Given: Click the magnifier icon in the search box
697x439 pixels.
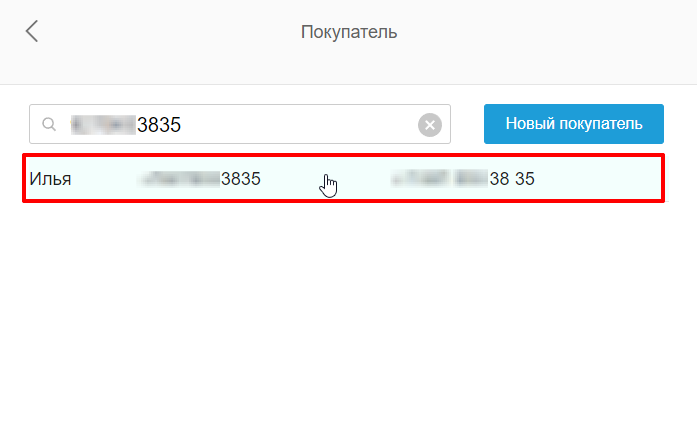Looking at the screenshot, I should [49, 124].
